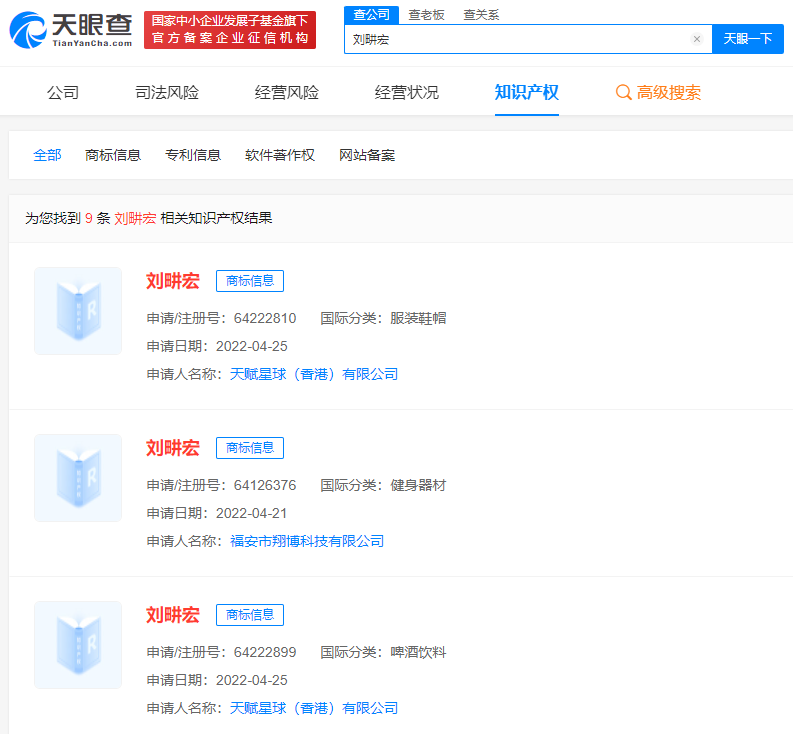Open 天赋星球(香港)有限公司 link in 啤酒饮料 result
Viewport: 793px width, 734px height.
coord(314,708)
